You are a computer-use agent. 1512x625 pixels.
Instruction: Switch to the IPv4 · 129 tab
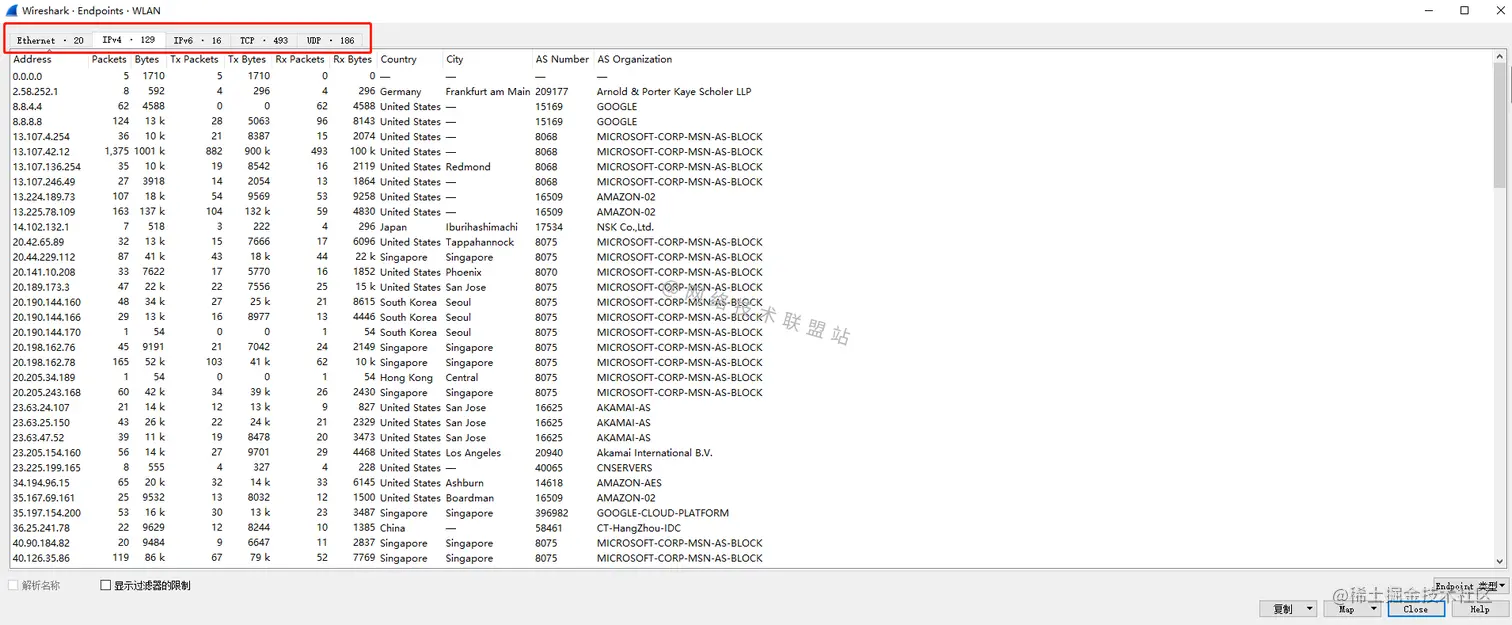coord(129,40)
